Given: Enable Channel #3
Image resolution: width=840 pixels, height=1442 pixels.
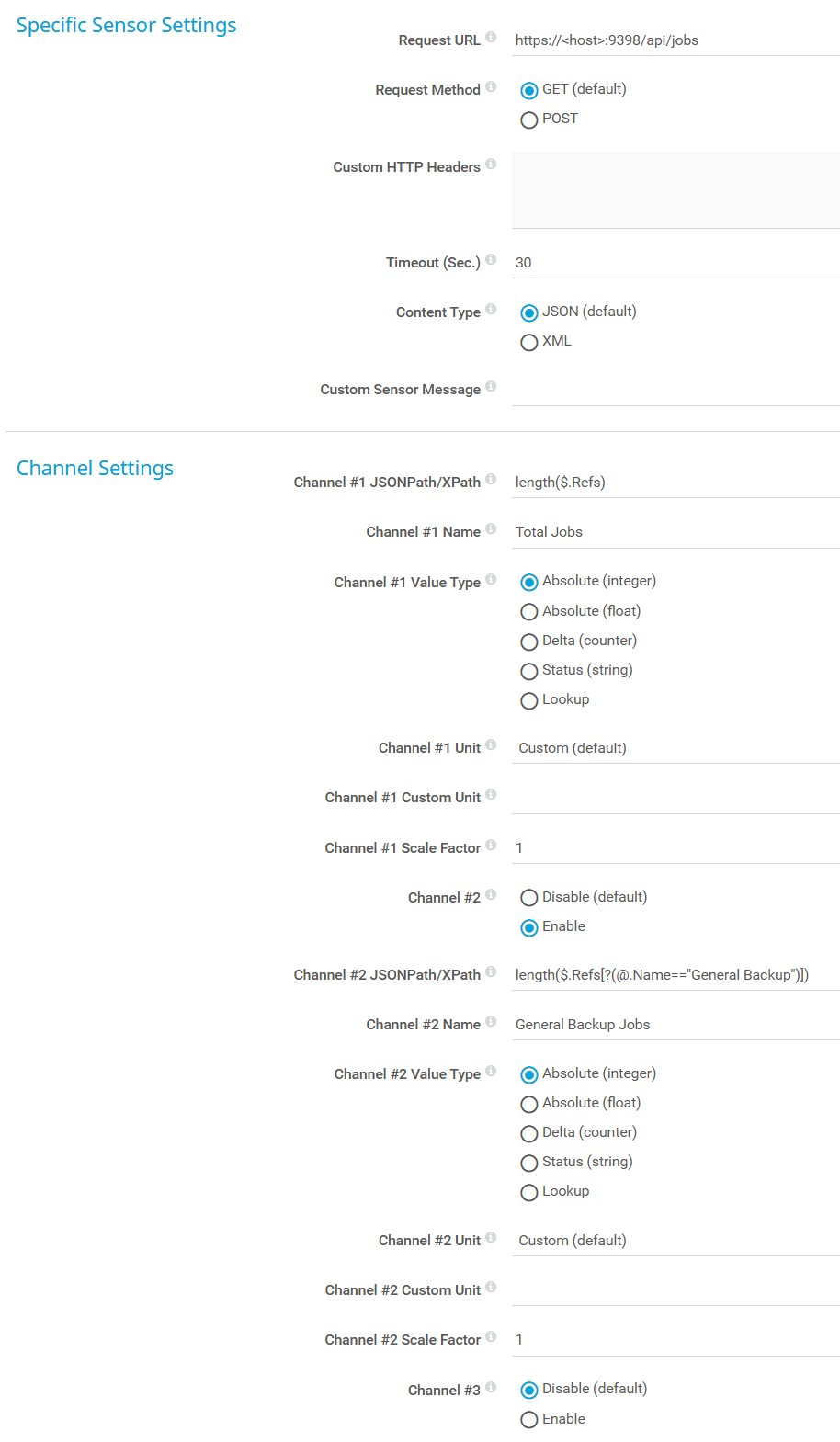Looking at the screenshot, I should pos(529,1420).
